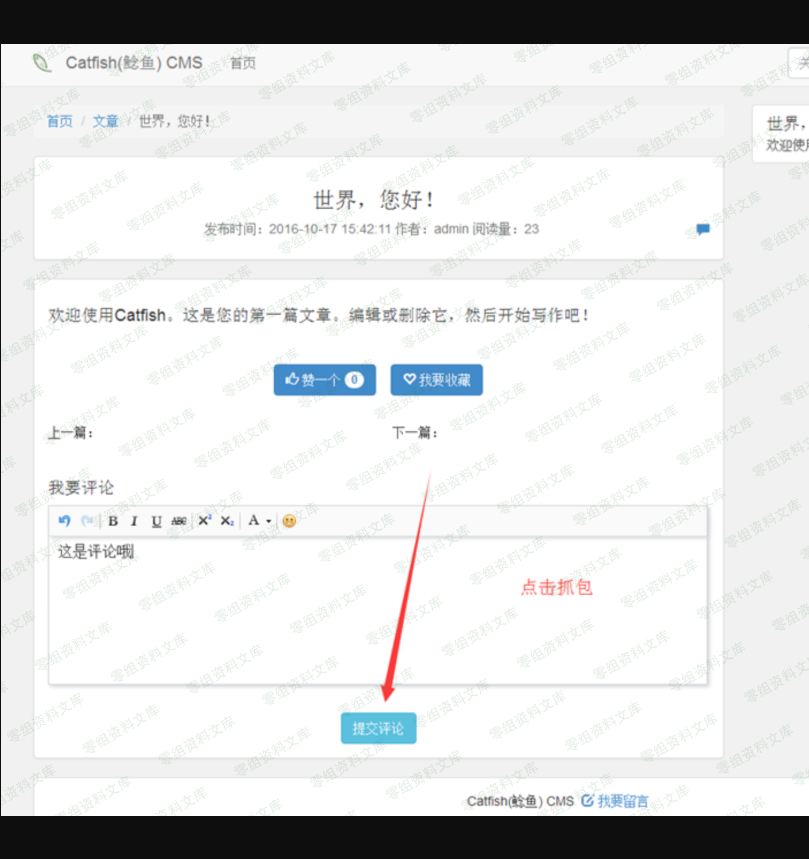Click the redo icon in comment editor
Image resolution: width=809 pixels, height=859 pixels.
87,521
